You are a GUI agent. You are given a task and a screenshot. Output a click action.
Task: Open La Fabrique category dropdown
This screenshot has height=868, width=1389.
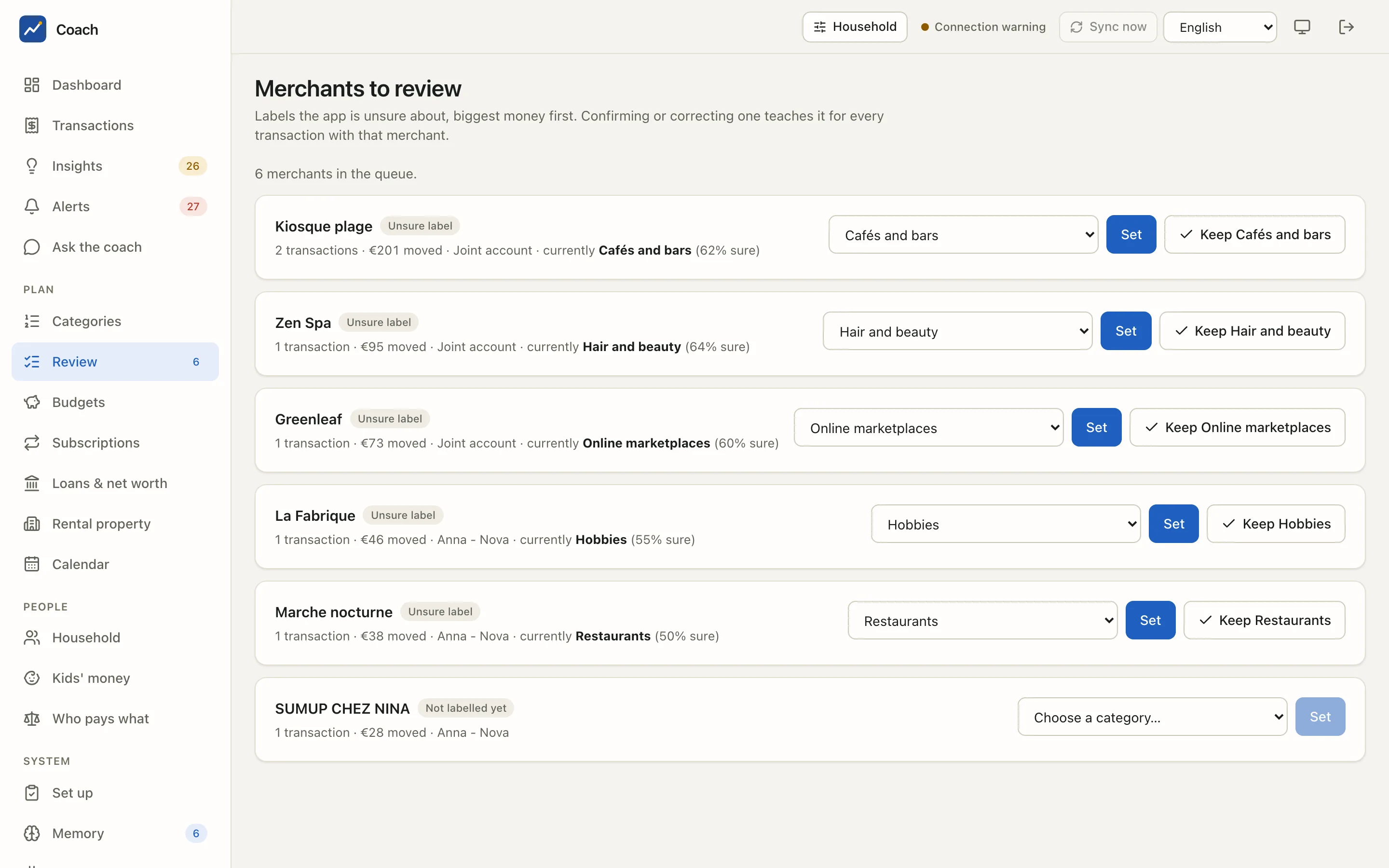pyautogui.click(x=1006, y=524)
